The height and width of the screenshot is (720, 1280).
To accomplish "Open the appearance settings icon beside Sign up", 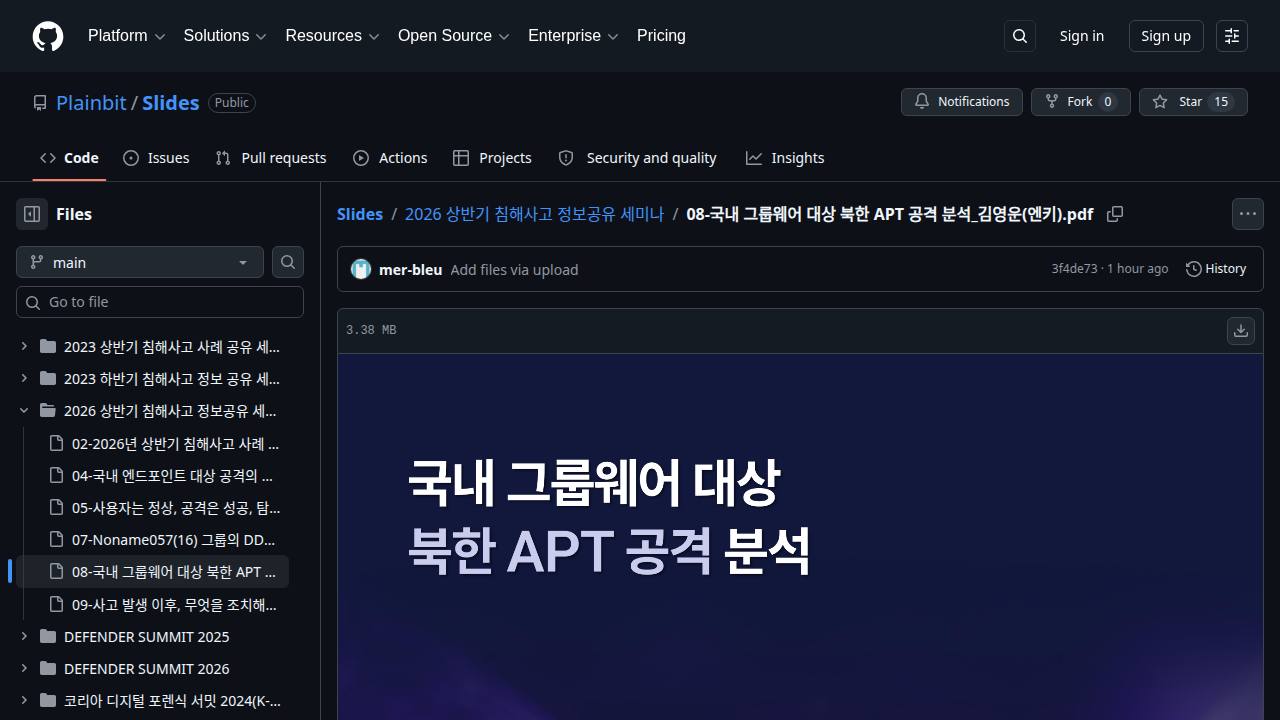I will [1232, 36].
